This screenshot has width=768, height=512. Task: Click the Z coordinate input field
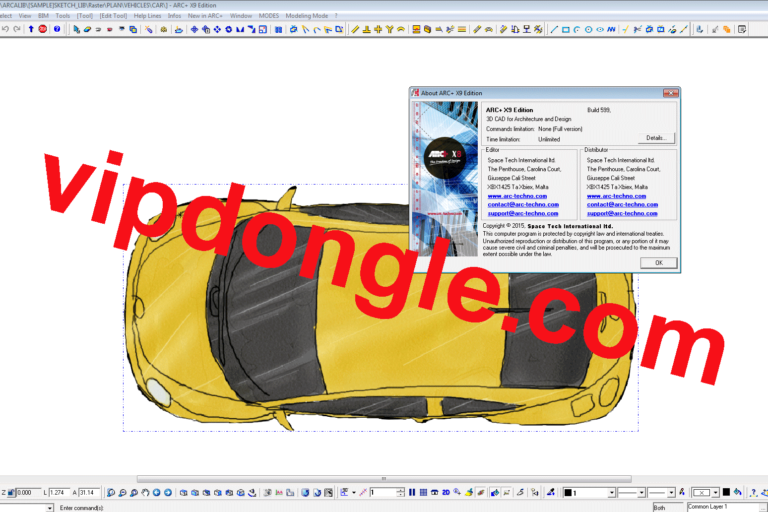[30, 493]
